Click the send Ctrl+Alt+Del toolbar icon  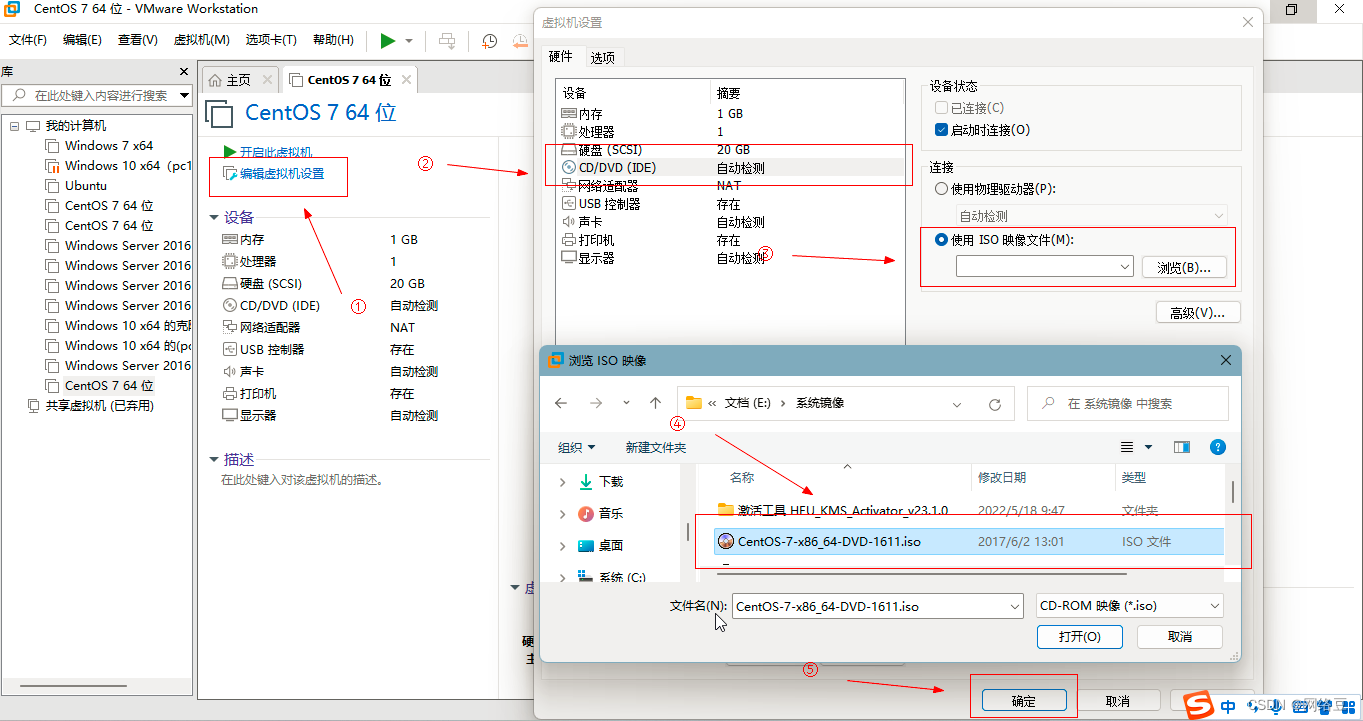pyautogui.click(x=447, y=41)
